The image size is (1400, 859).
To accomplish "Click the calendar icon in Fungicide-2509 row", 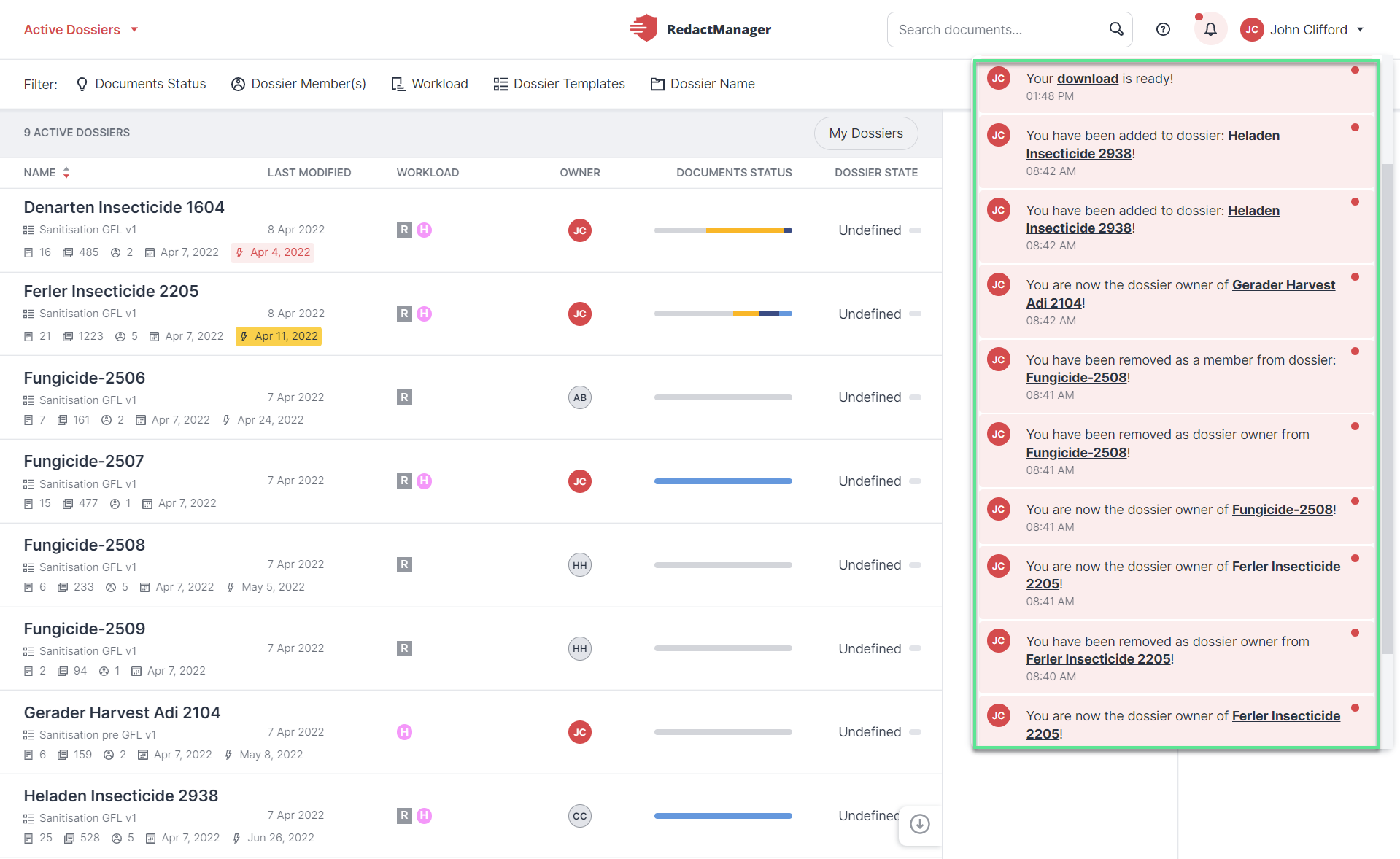I will point(136,671).
